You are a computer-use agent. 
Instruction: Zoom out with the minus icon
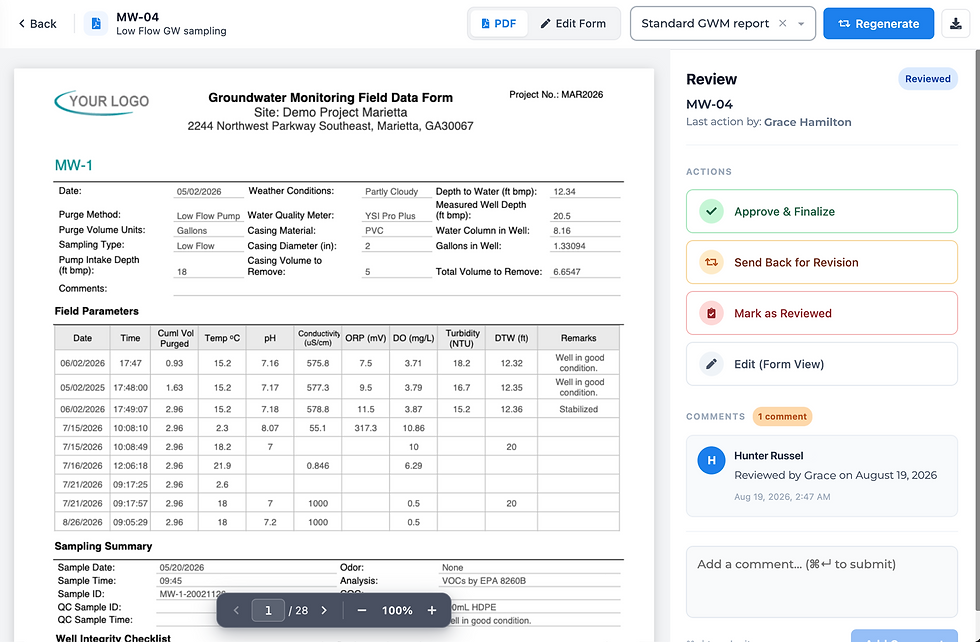coord(362,610)
